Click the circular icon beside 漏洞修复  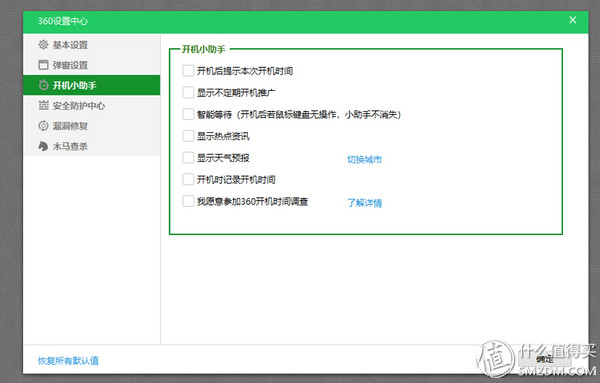tap(43, 125)
